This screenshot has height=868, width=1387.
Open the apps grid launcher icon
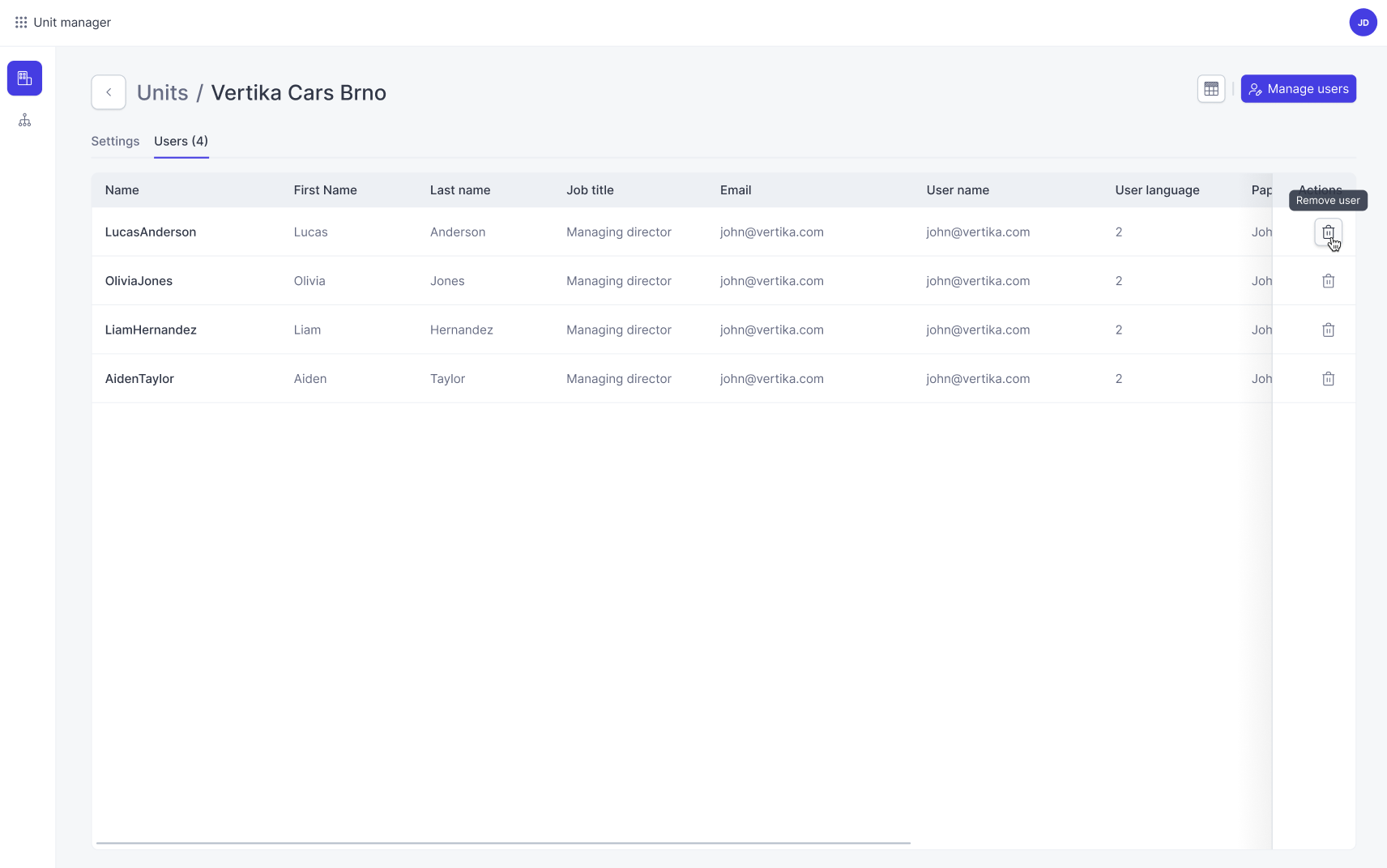[21, 23]
